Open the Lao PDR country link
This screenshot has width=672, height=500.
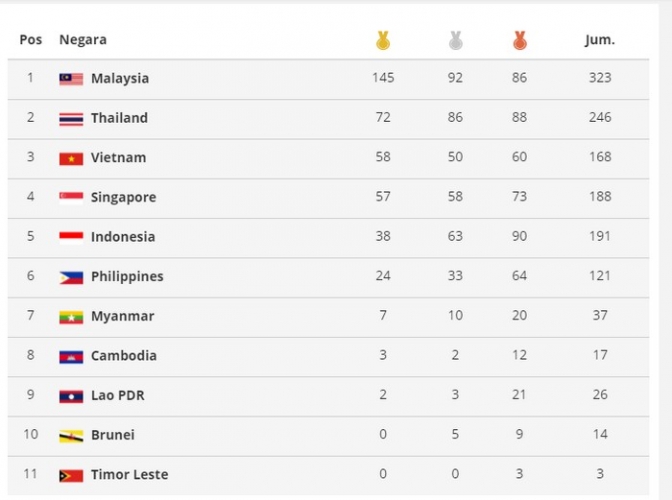tap(118, 395)
